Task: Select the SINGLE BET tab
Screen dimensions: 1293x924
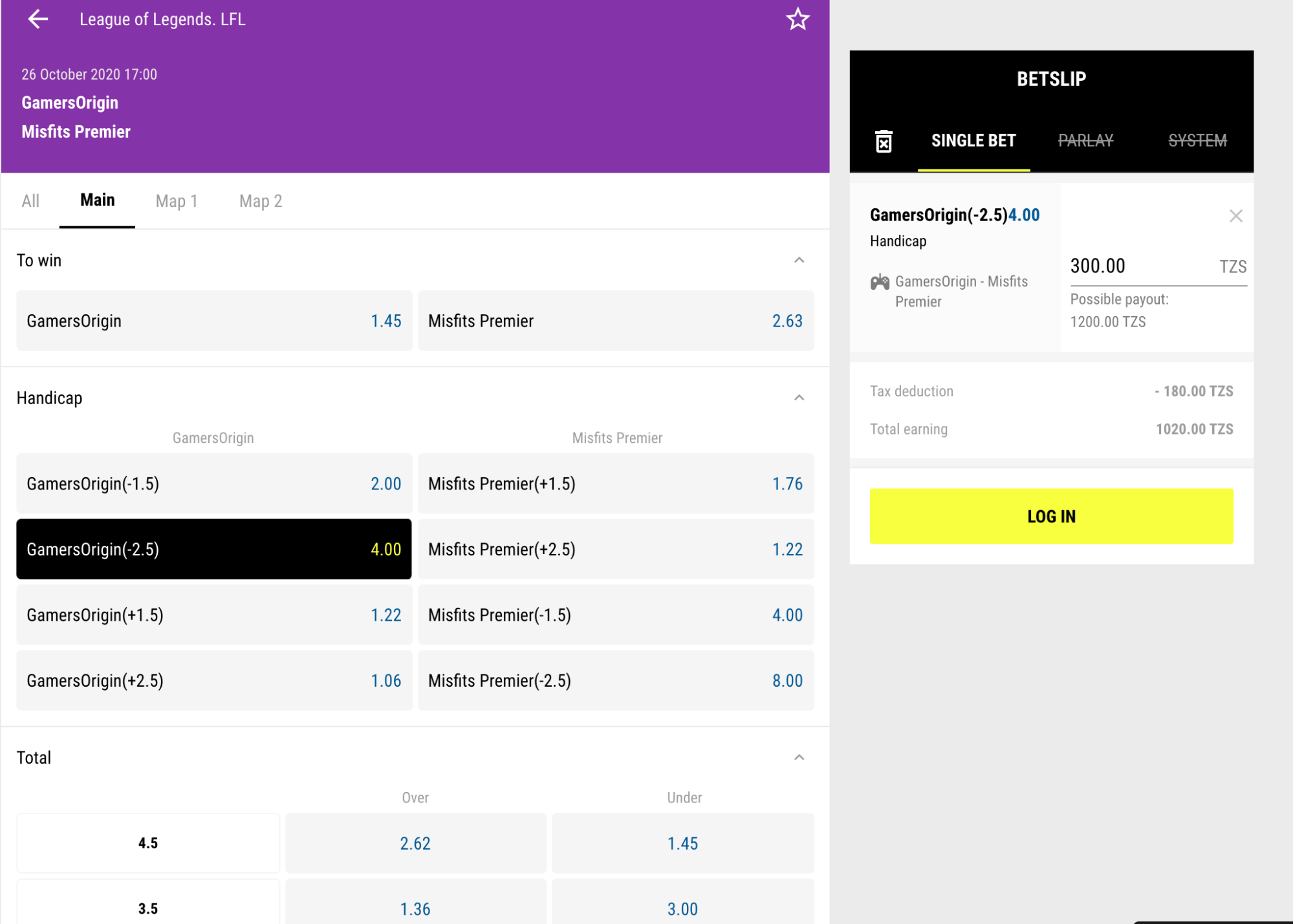Action: pos(973,140)
